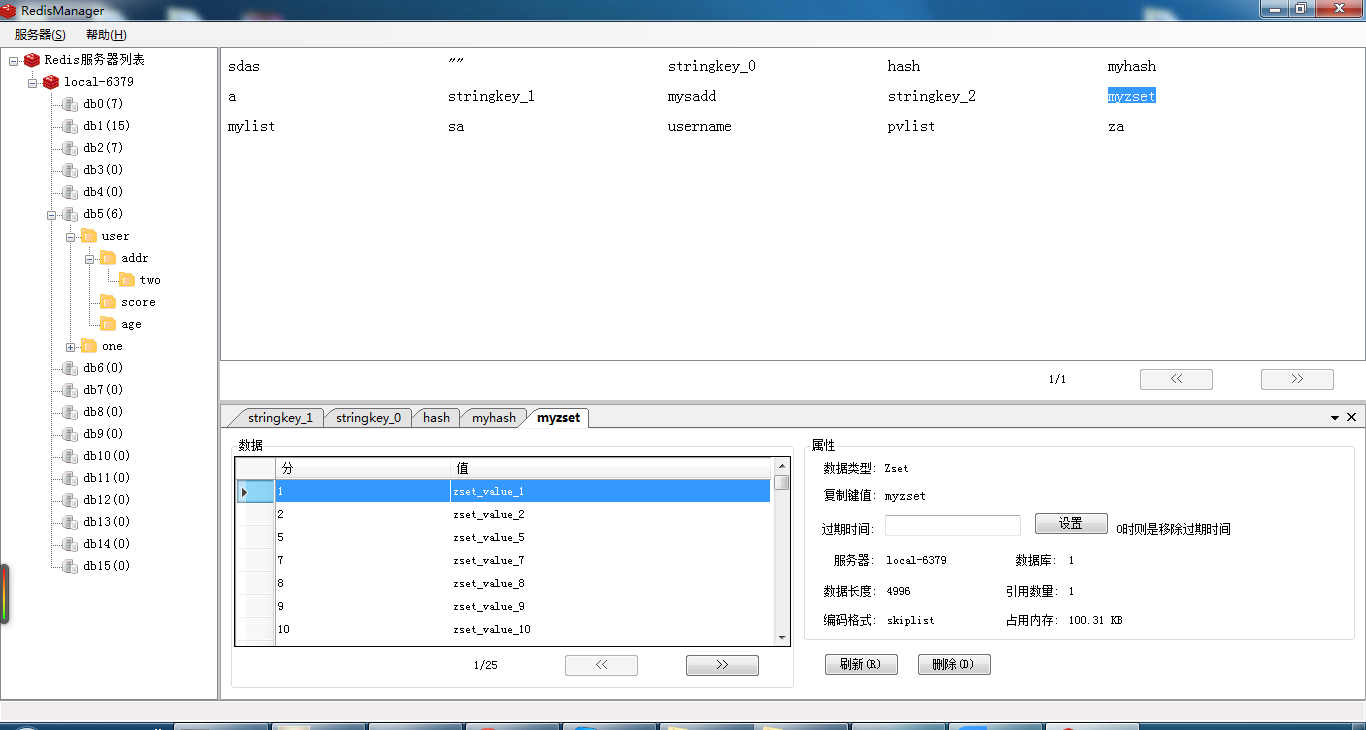The height and width of the screenshot is (730, 1366).
Task: Select the key myzset in key list
Action: coord(1131,97)
